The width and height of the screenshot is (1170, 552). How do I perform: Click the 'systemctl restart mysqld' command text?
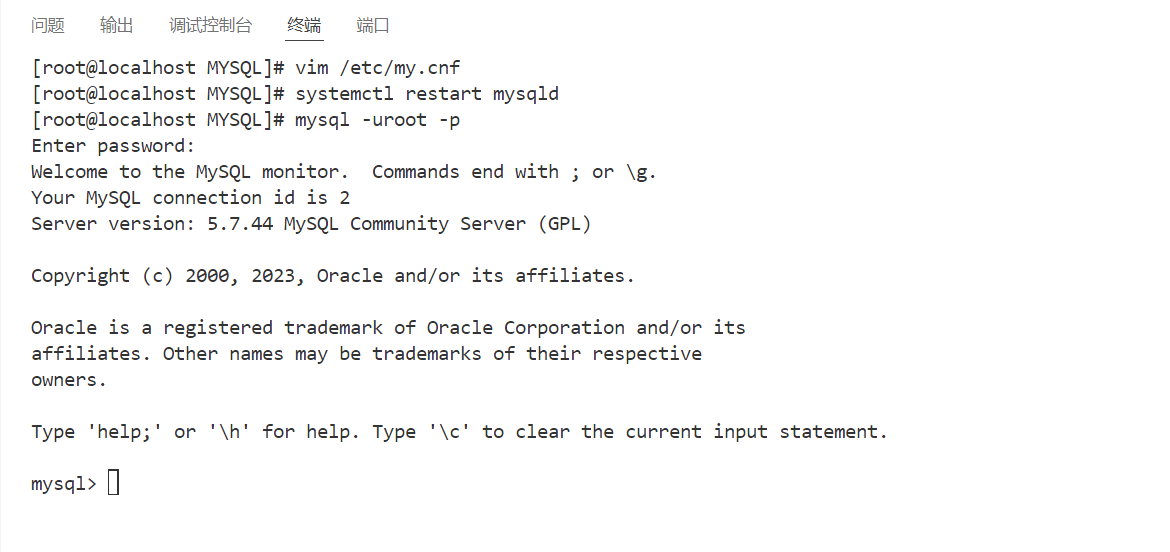tap(428, 94)
